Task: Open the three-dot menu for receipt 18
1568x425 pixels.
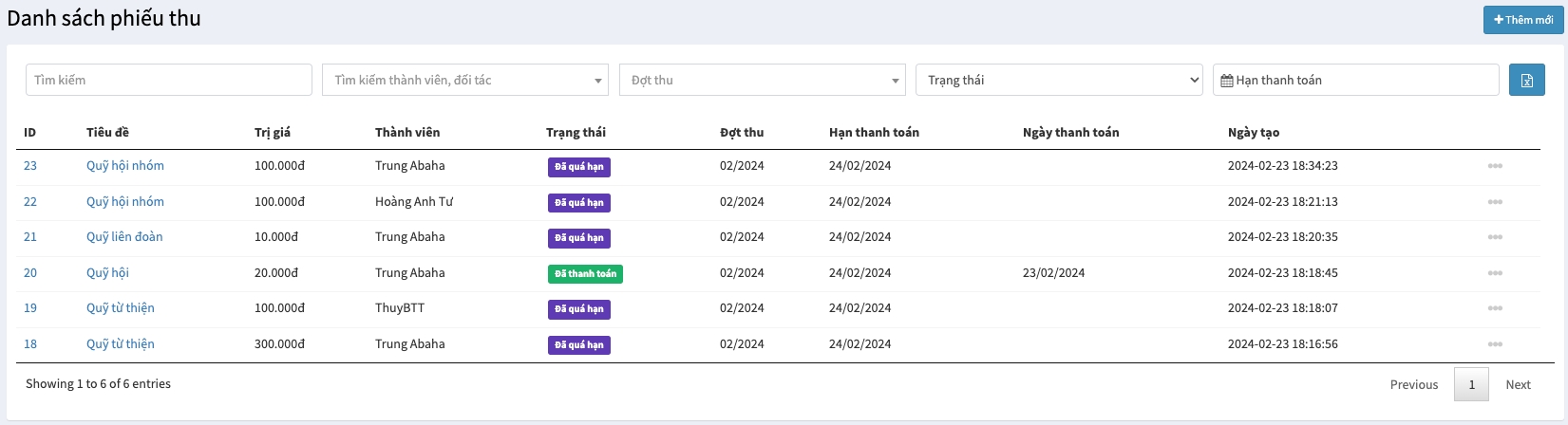Action: pos(1495,344)
